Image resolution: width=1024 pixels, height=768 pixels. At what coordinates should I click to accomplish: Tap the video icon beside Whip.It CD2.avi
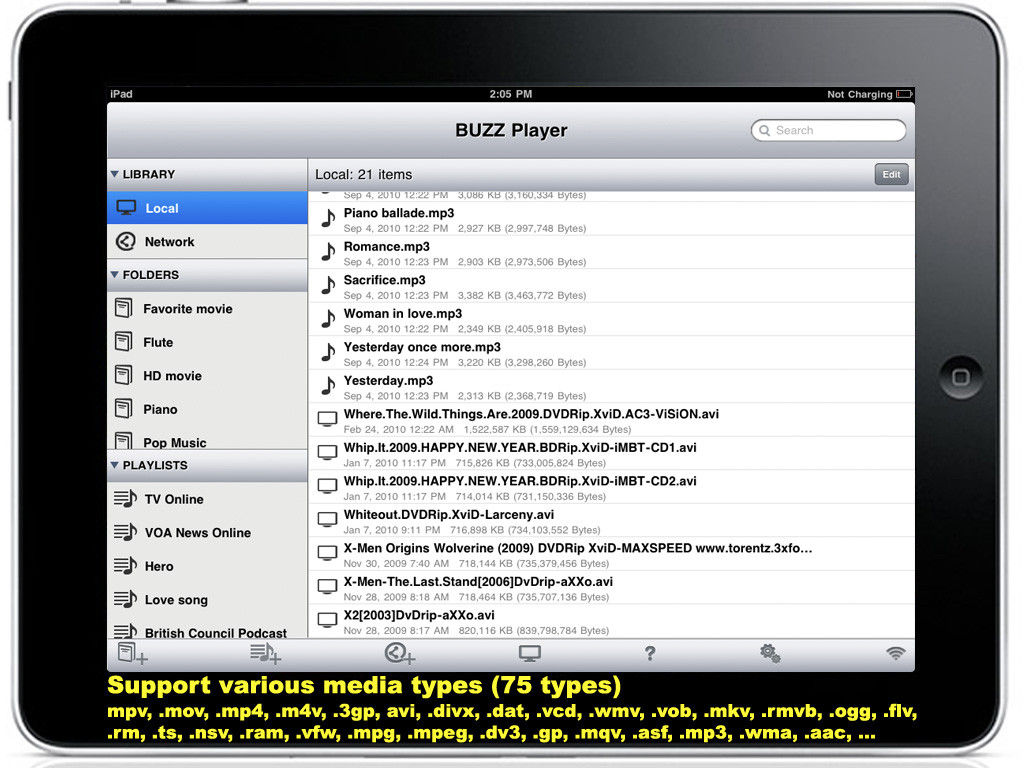pyautogui.click(x=327, y=486)
